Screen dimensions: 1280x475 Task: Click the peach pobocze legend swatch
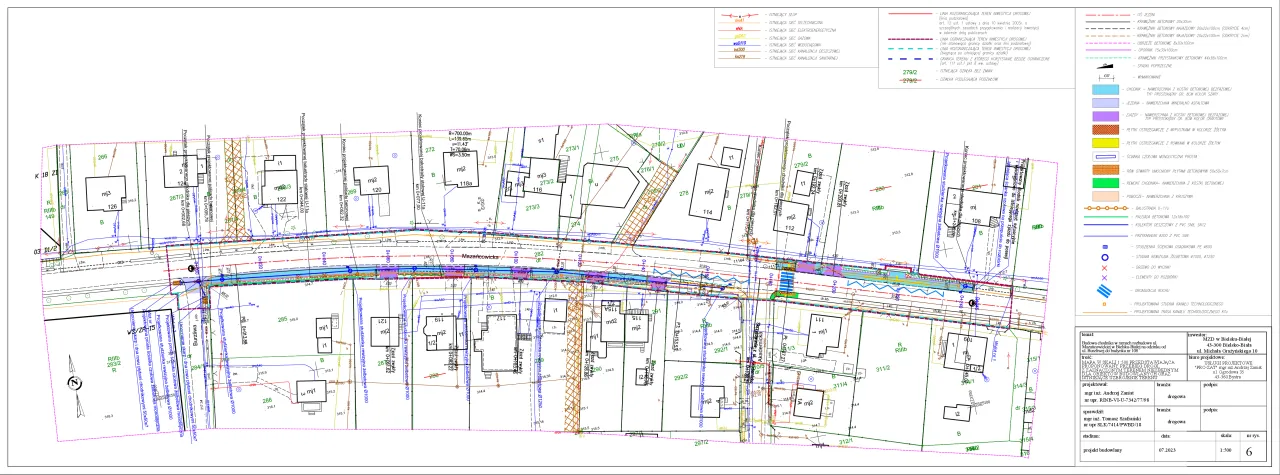1105,195
